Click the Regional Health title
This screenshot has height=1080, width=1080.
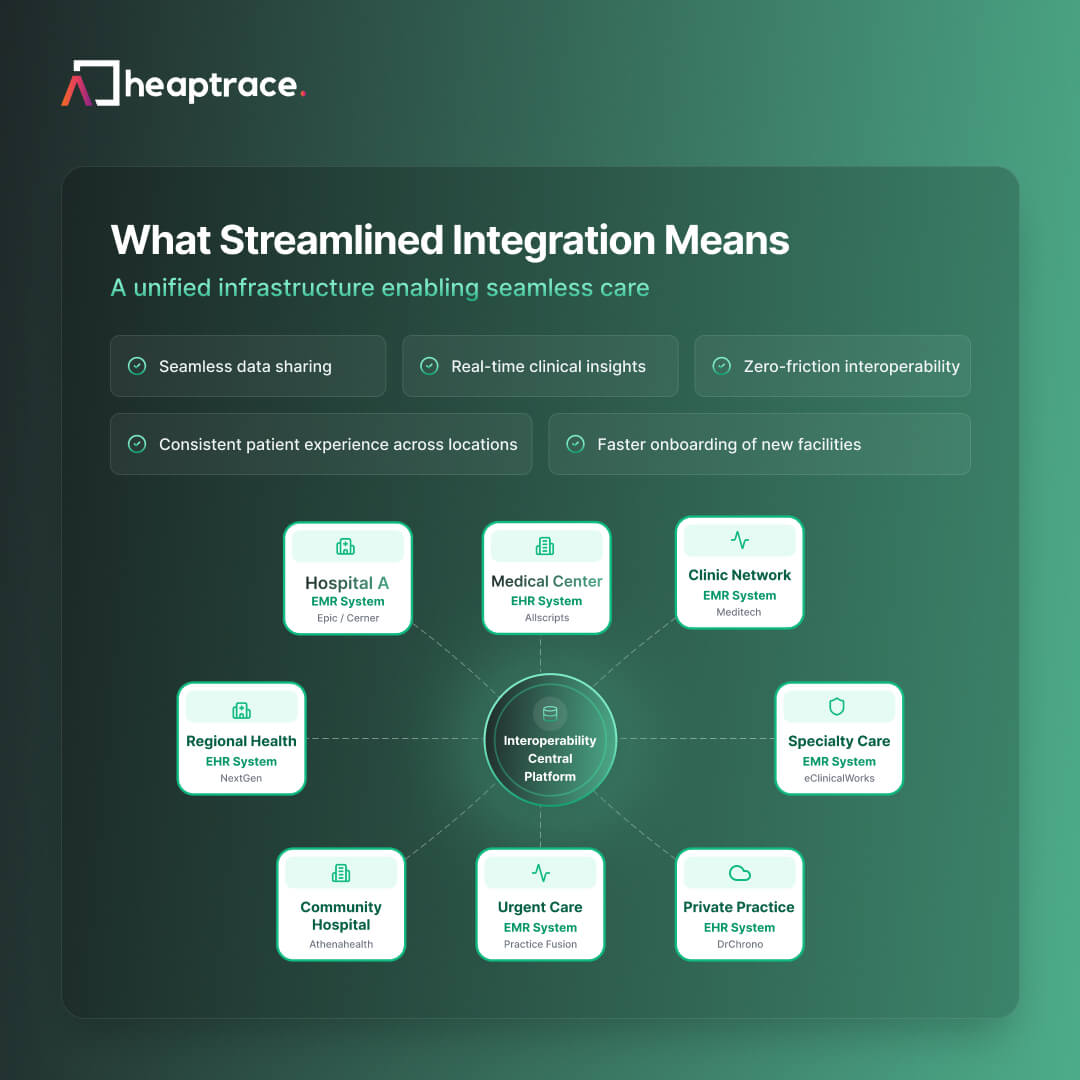pos(241,741)
